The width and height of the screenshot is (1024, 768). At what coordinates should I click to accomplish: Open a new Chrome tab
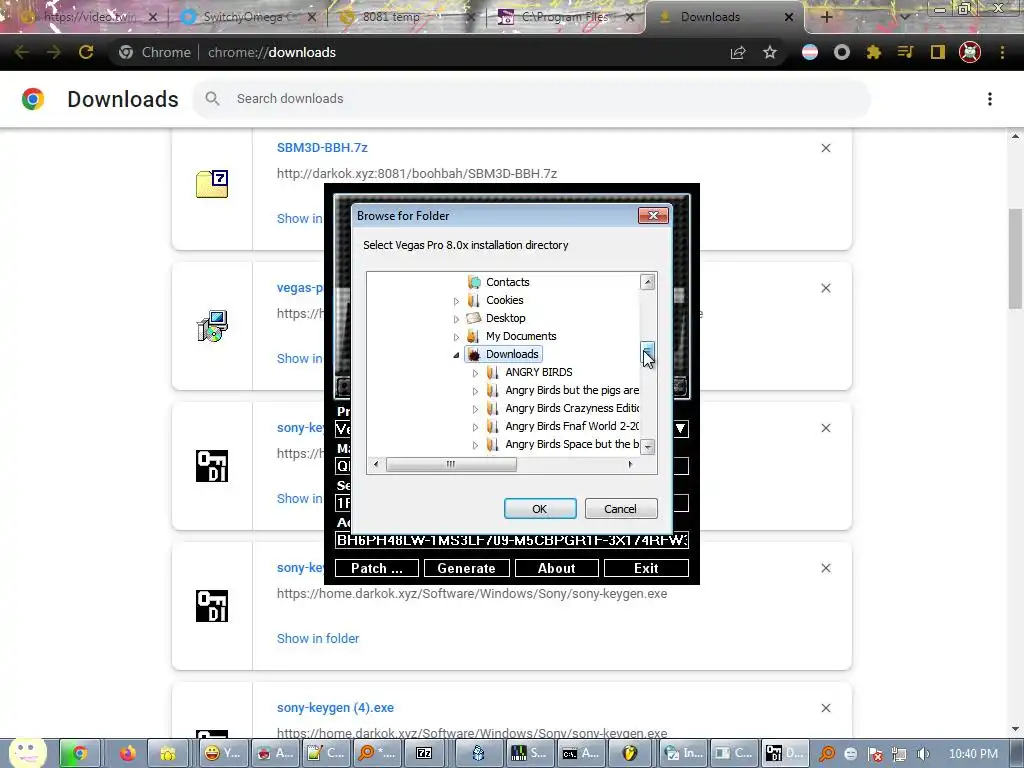click(826, 17)
